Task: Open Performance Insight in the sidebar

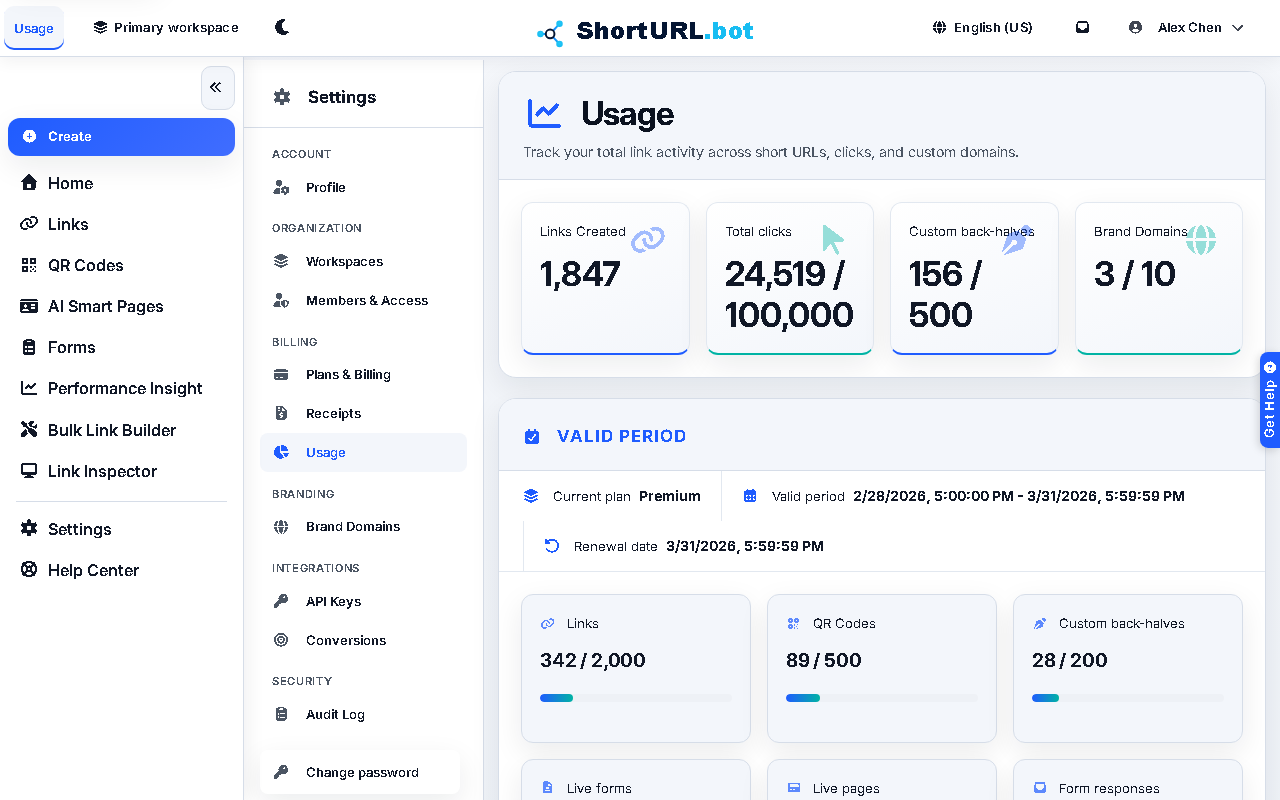Action: (x=121, y=388)
